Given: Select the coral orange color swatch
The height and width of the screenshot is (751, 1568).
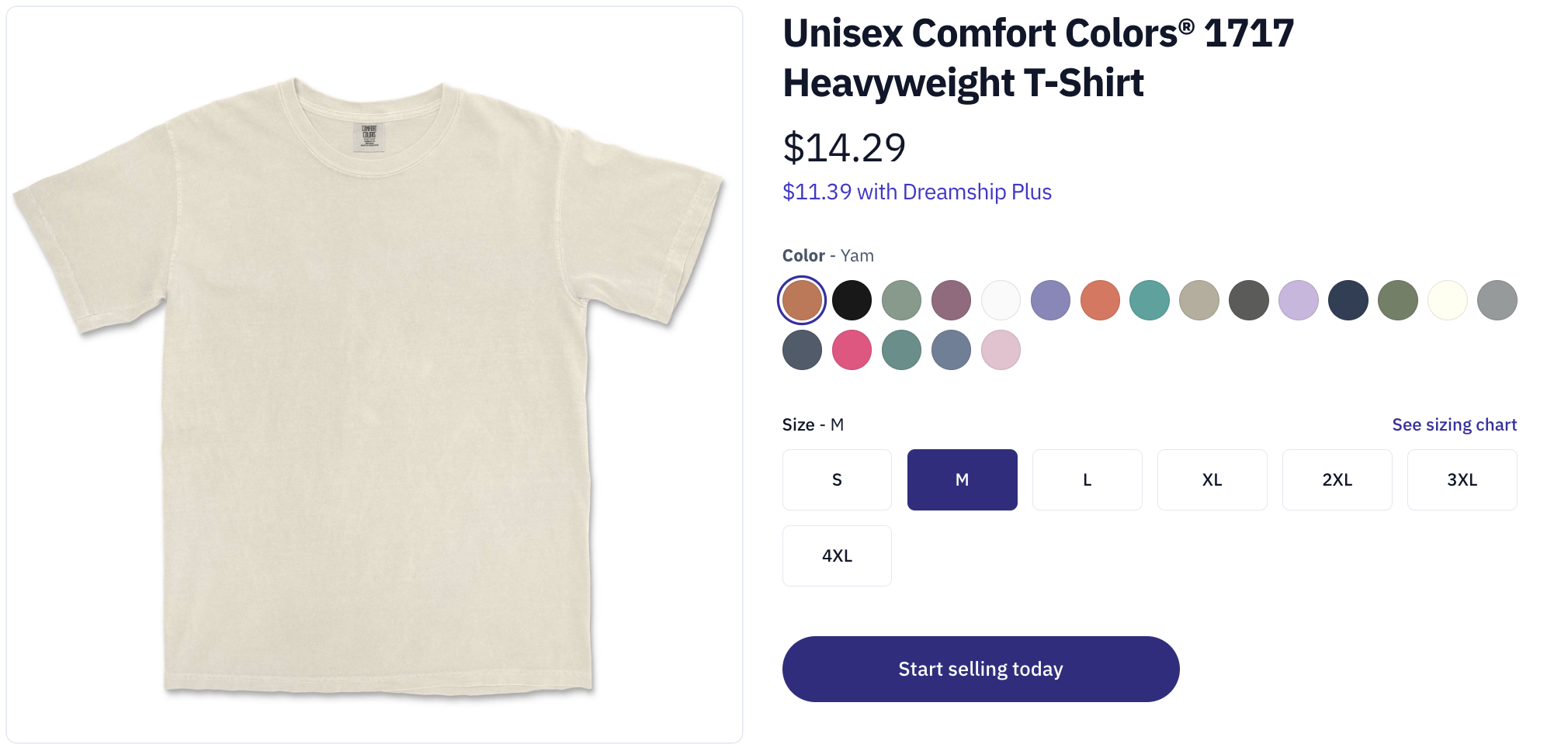Looking at the screenshot, I should coord(1100,300).
